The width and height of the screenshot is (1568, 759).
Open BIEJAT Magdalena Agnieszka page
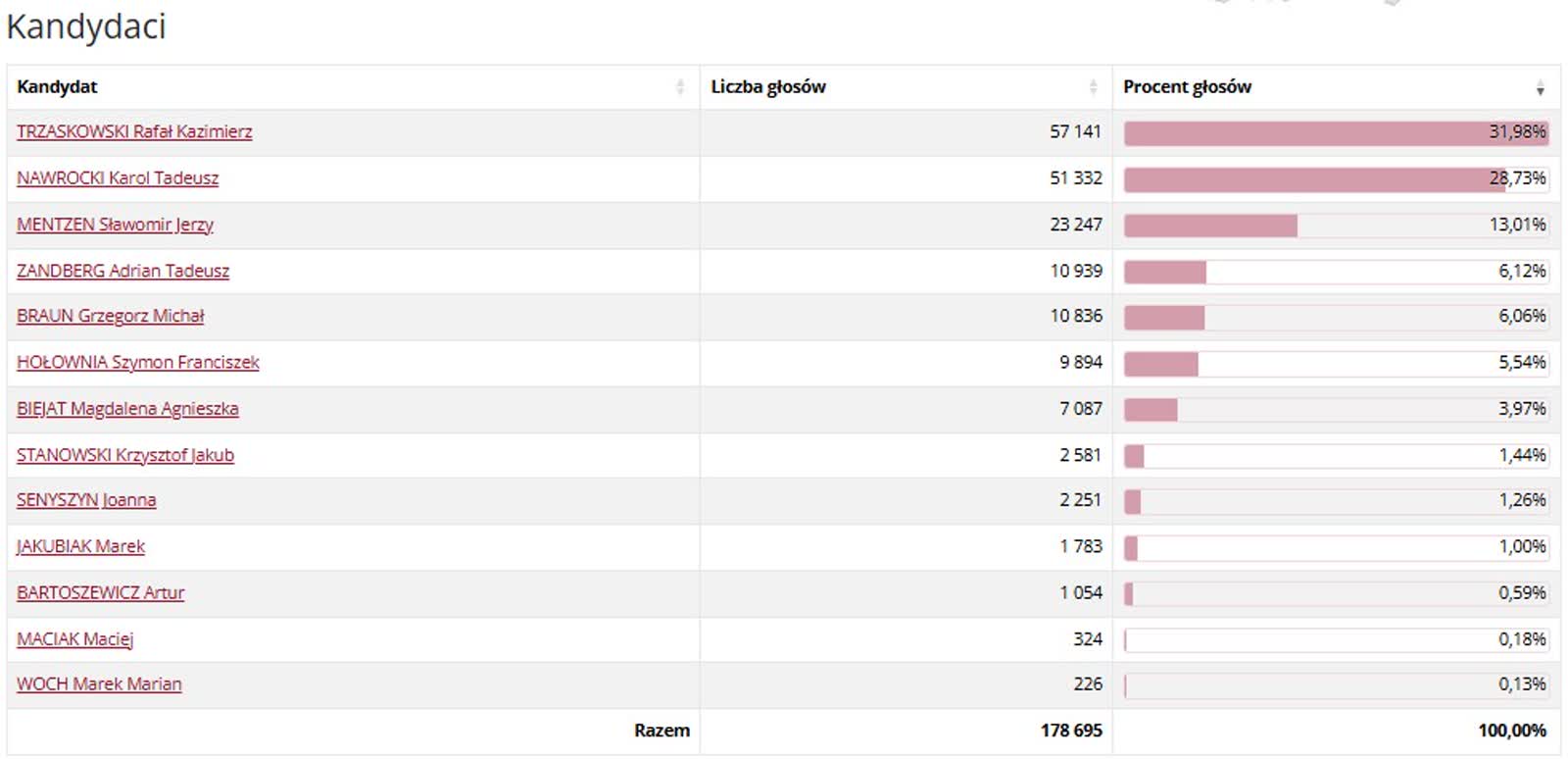[x=127, y=409]
